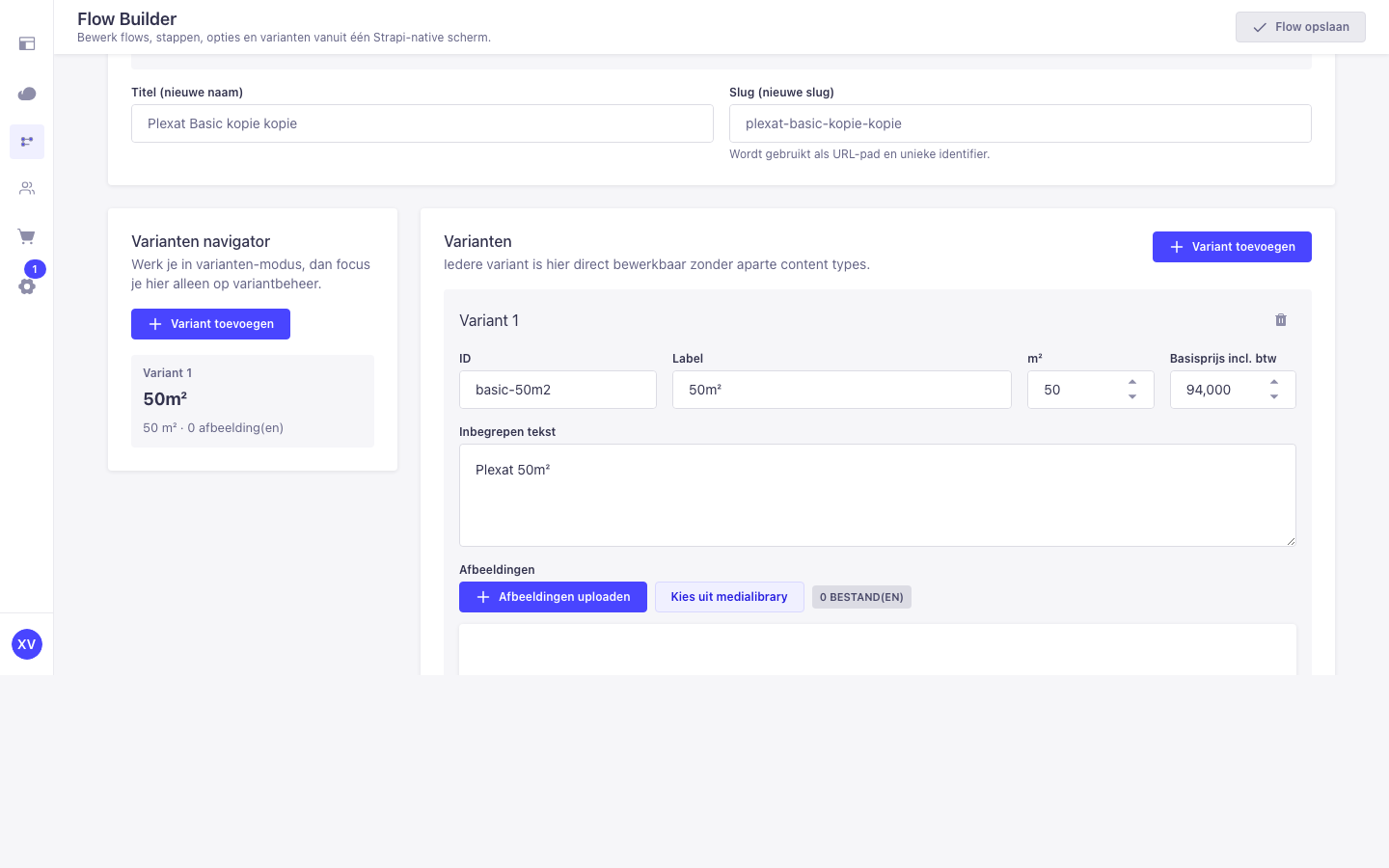Screen dimensions: 1389x868
Task: Open the cloud deploy sidebar icon
Action: (x=27, y=94)
